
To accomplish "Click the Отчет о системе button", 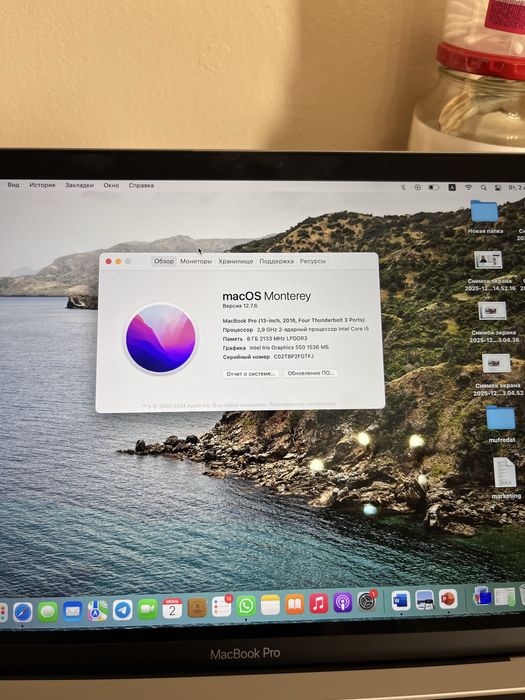I will click(250, 374).
